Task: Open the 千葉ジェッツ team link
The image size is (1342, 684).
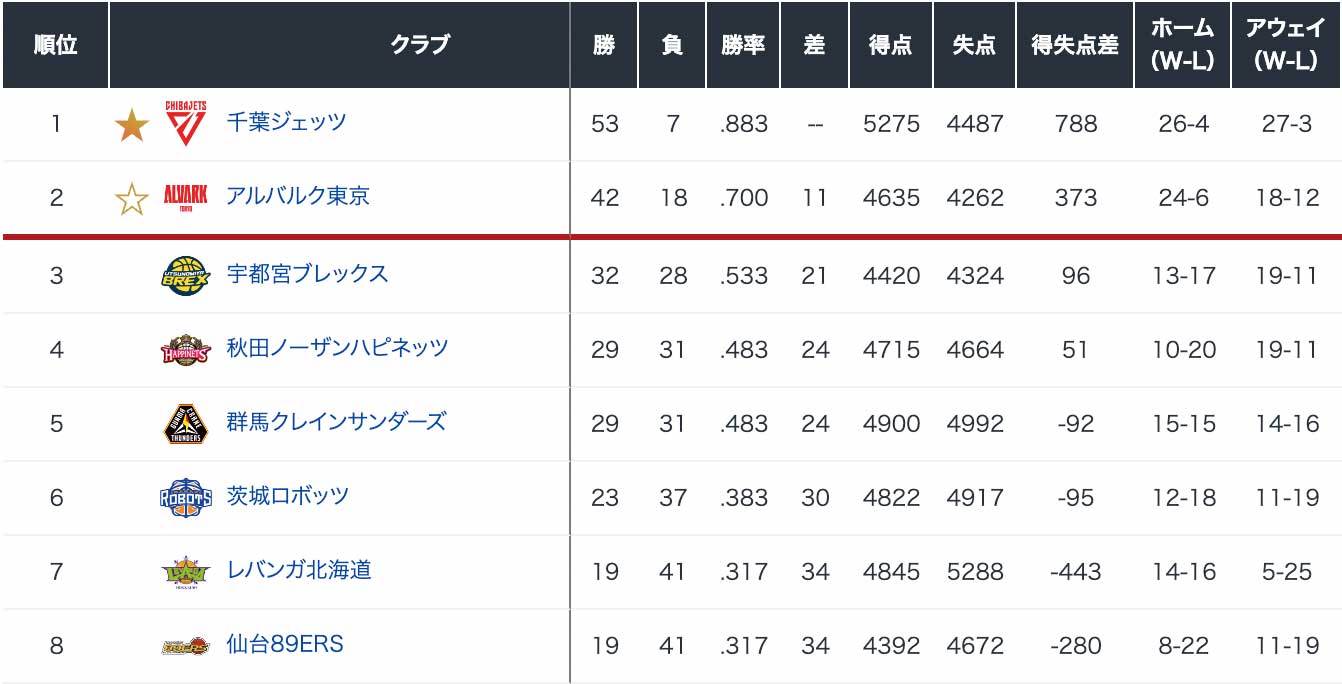Action: (x=286, y=122)
